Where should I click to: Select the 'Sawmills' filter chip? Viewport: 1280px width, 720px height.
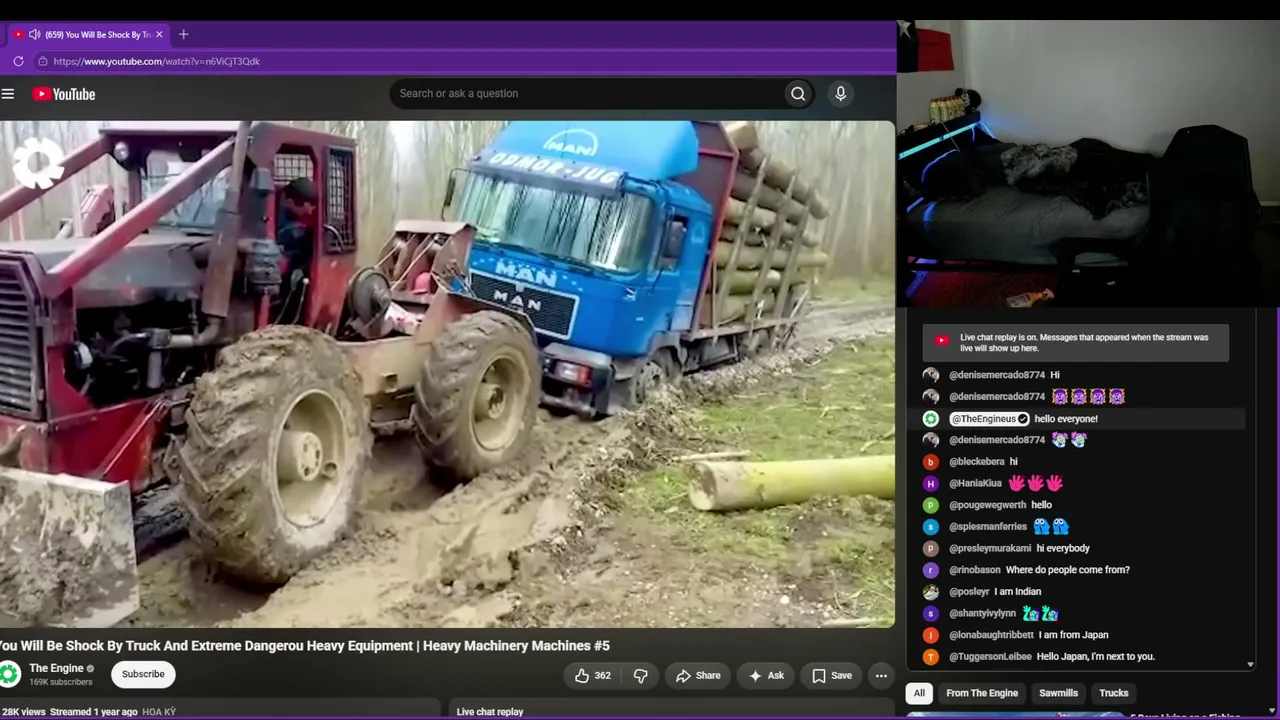pyautogui.click(x=1058, y=693)
